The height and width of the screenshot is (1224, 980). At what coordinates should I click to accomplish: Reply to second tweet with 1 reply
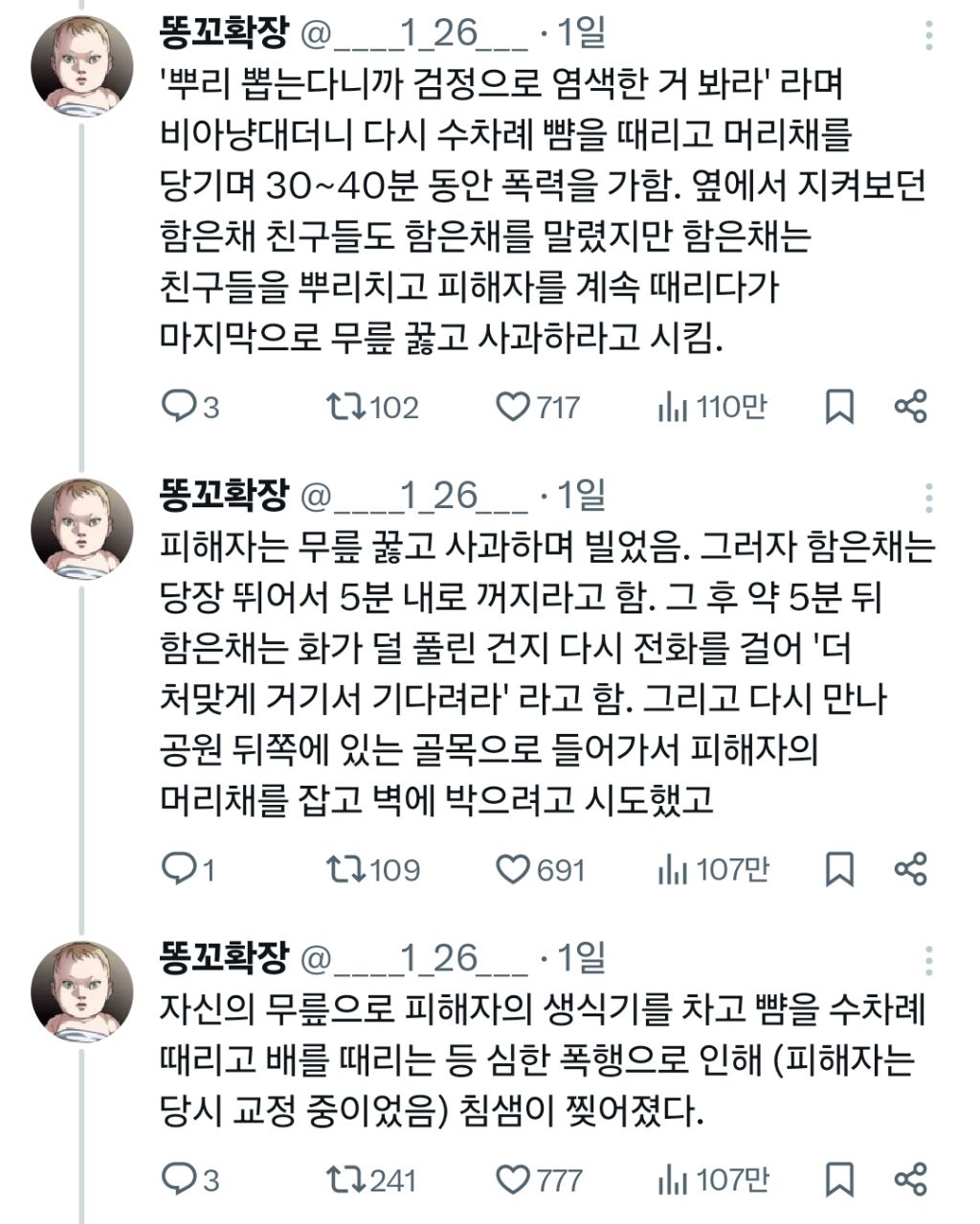click(x=178, y=869)
